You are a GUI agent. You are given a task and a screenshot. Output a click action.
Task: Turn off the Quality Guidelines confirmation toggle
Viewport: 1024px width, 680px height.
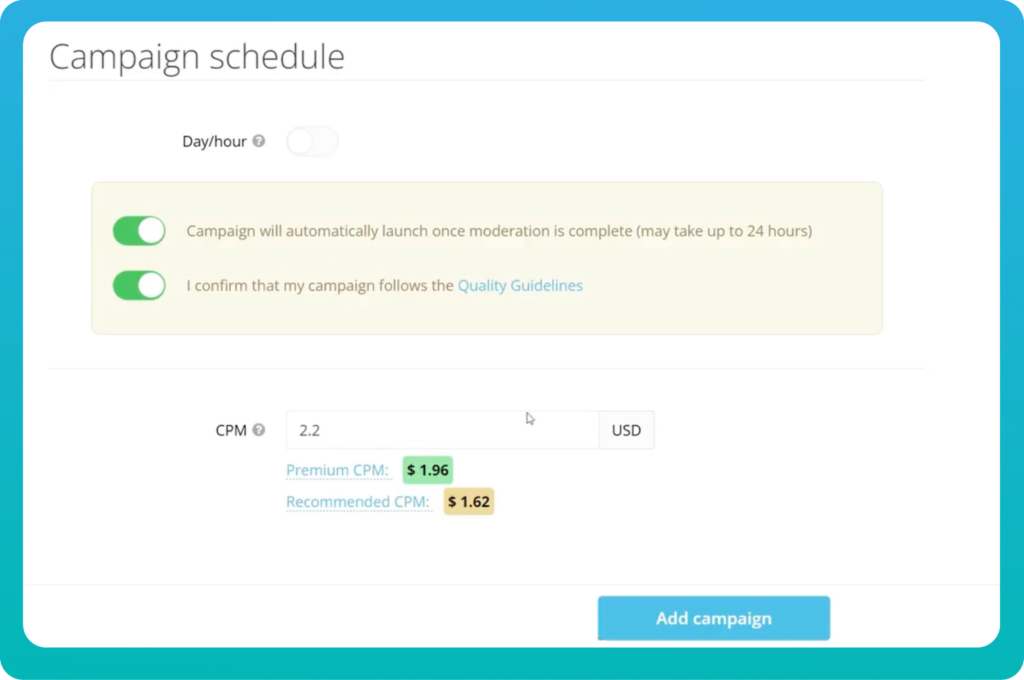139,285
